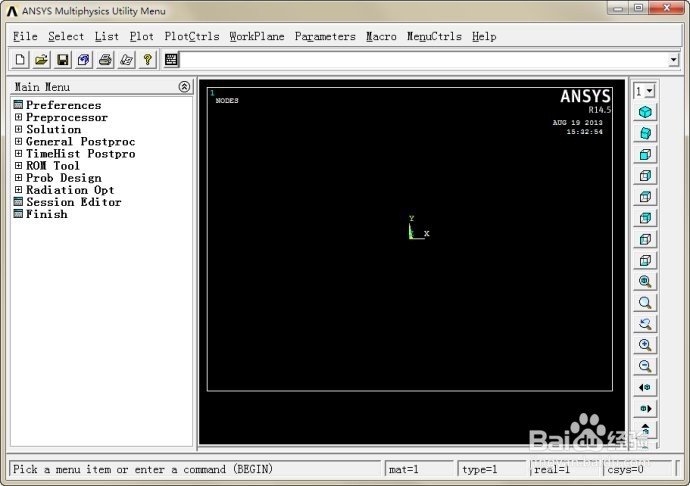Collapse the Main Menu panel
The height and width of the screenshot is (486, 690).
click(x=184, y=87)
